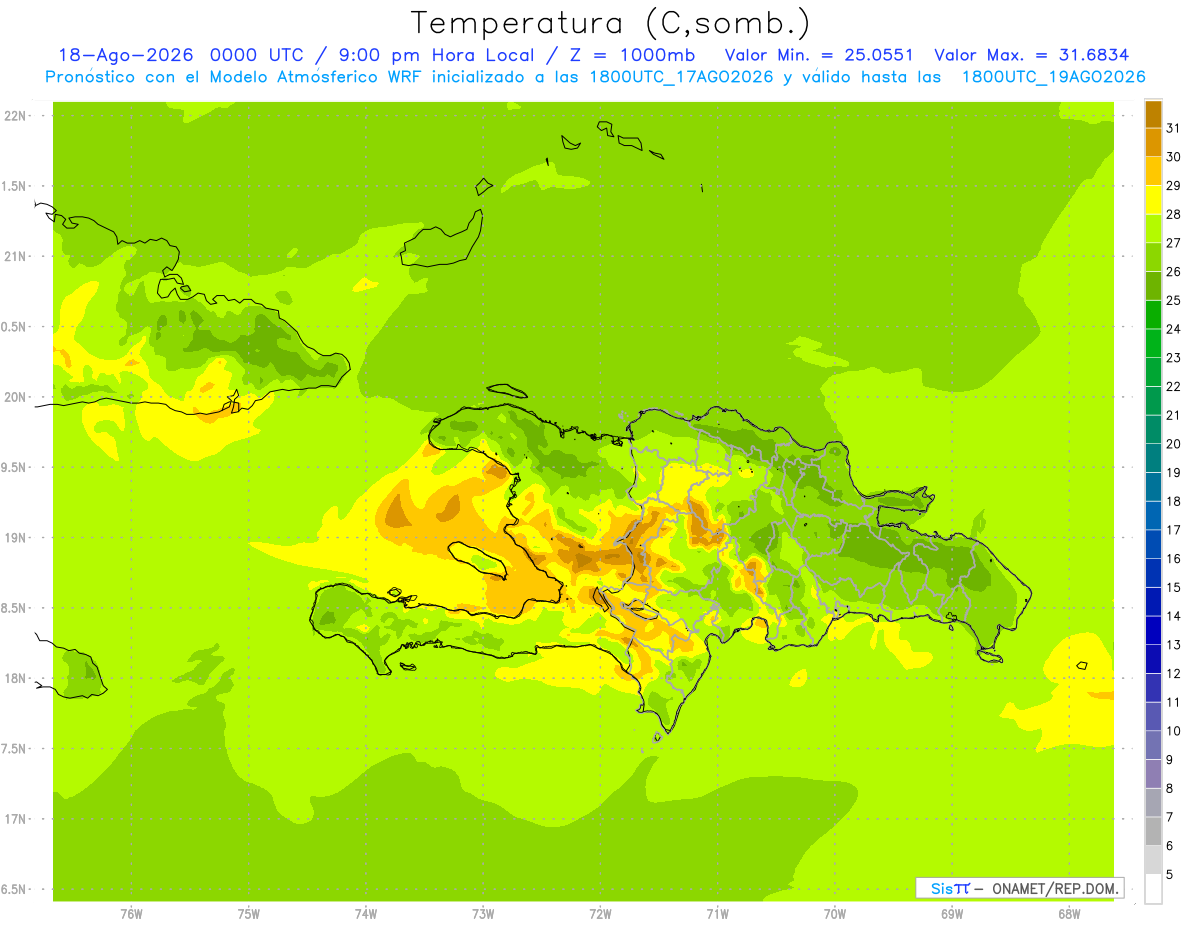Pick the teal legend swatch between 19 and 20
Screen dimensions: 1200x927
(1153, 458)
